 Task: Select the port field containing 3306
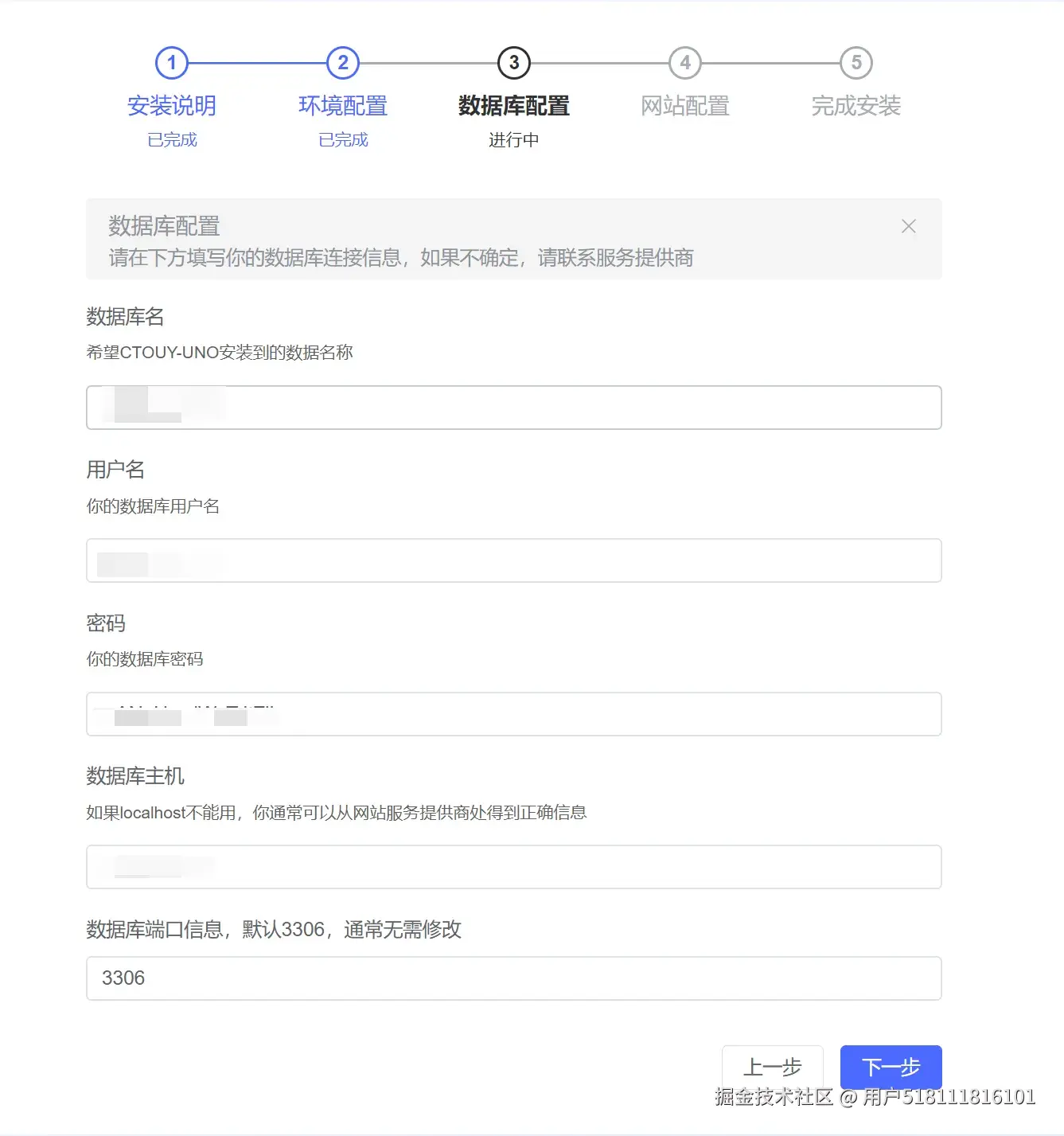(513, 978)
